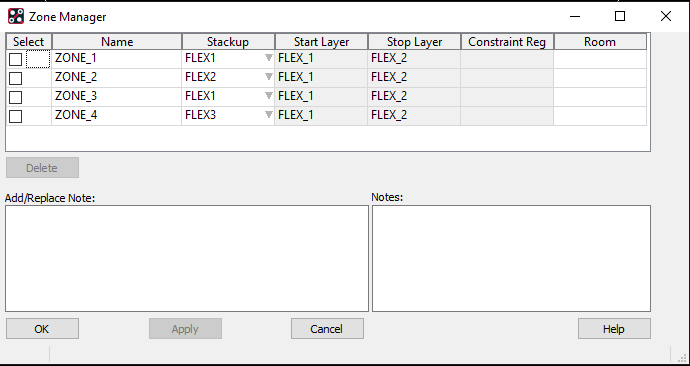Click inside the Add/Replace Note text box
This screenshot has width=690, height=366.
click(187, 258)
